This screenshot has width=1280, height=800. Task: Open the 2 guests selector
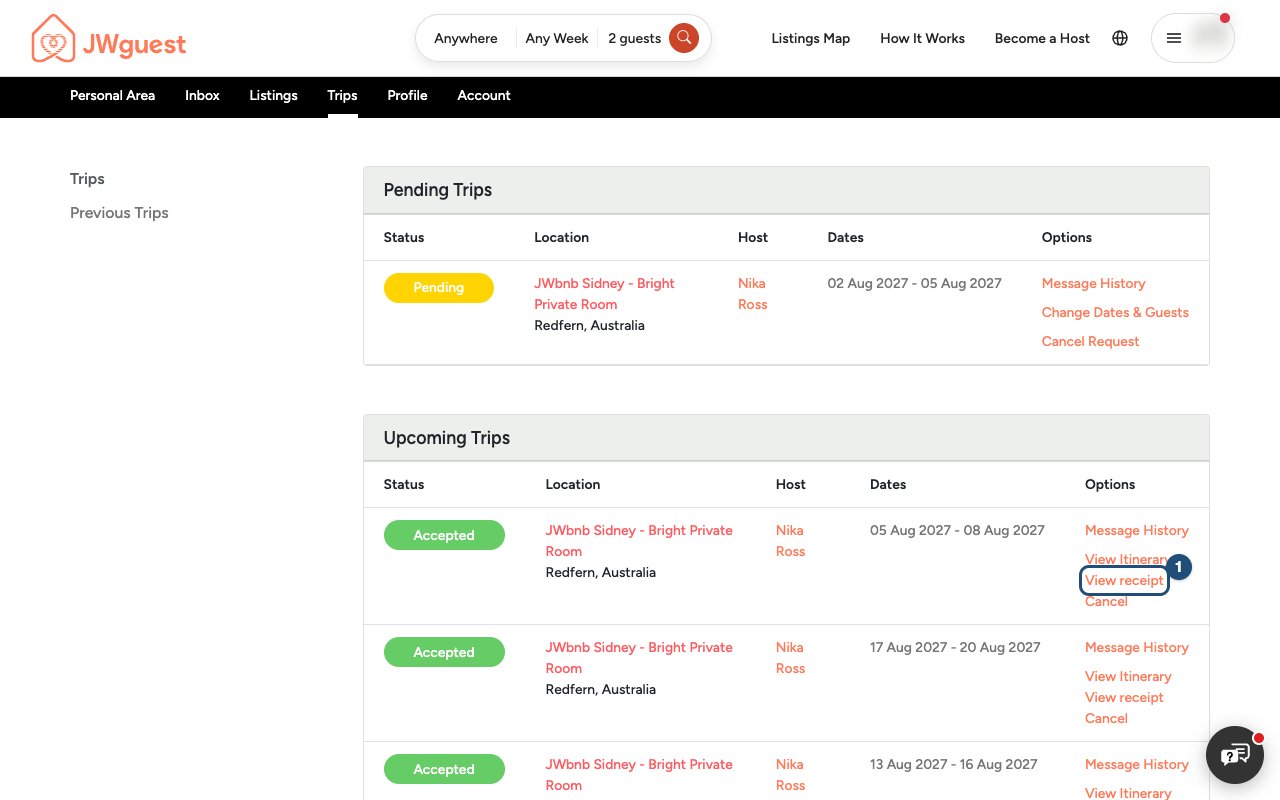(634, 38)
